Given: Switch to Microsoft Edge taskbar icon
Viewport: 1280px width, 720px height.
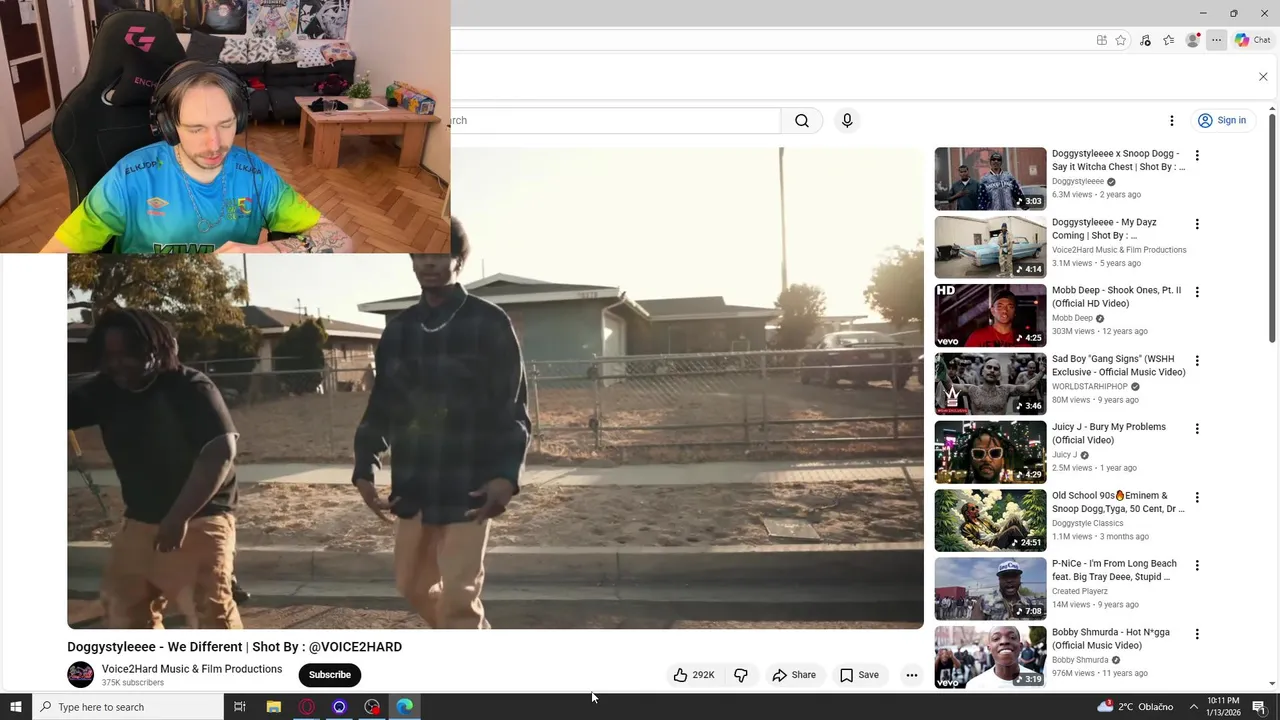Looking at the screenshot, I should coord(405,707).
